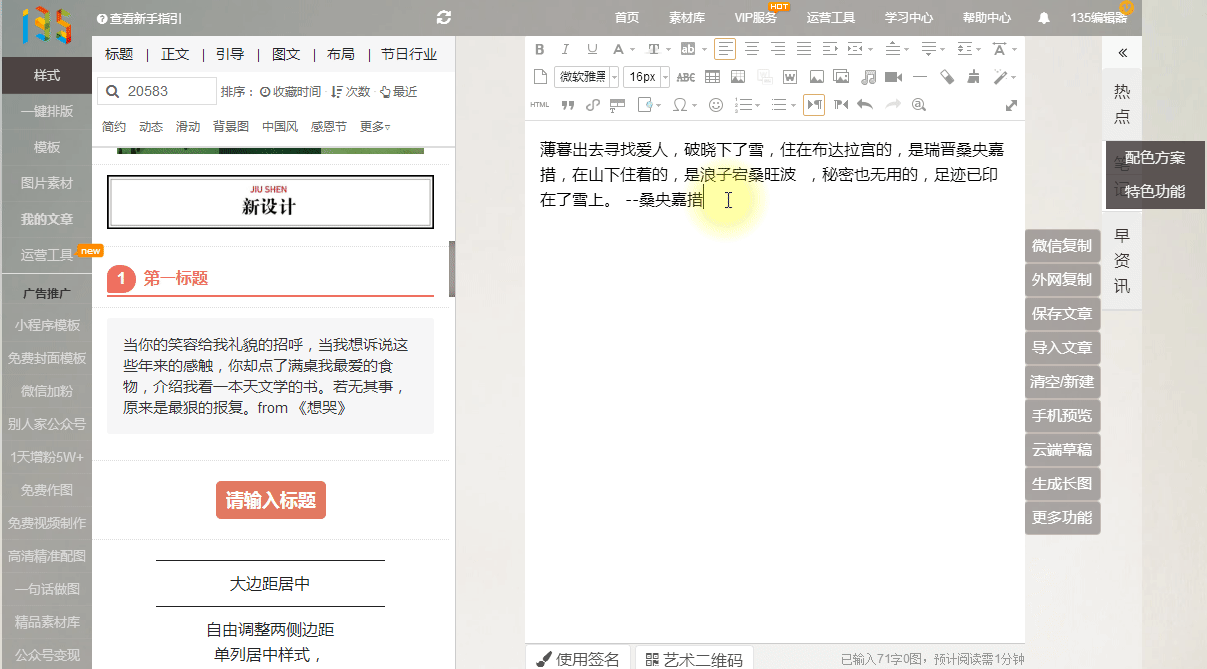
Task: Open the 微软雅黑 font family dropdown
Action: [x=586, y=77]
